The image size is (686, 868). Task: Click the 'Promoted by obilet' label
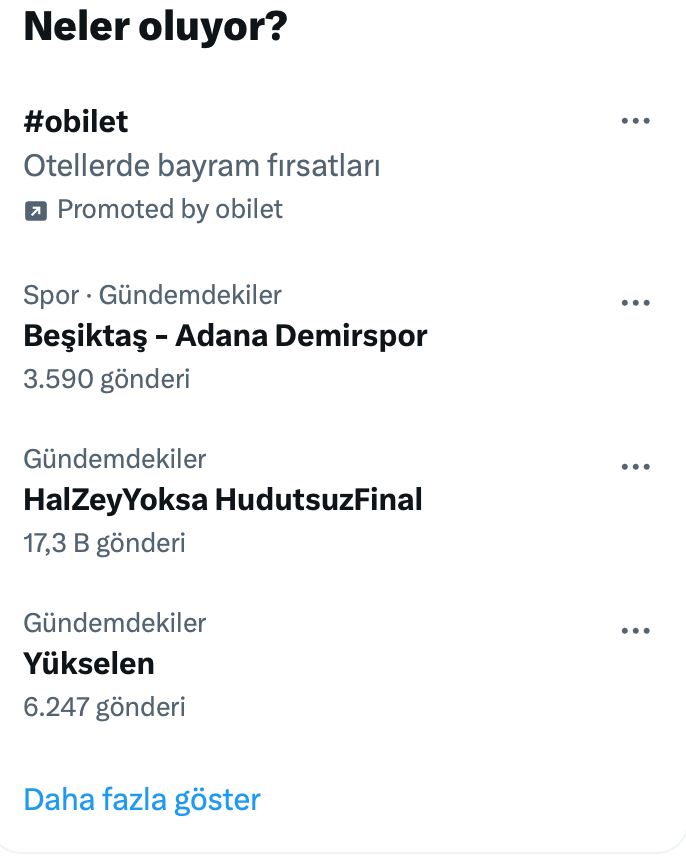168,209
